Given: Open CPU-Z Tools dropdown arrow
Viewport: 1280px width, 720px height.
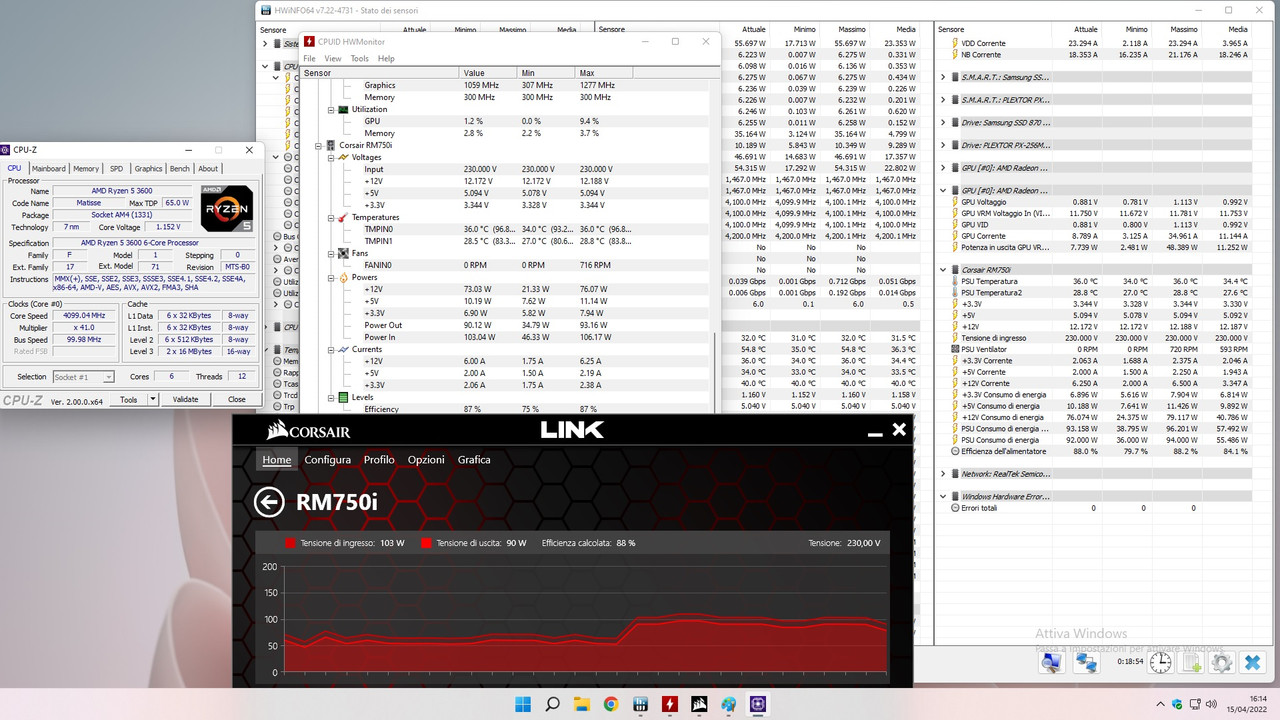Looking at the screenshot, I should 153,399.
